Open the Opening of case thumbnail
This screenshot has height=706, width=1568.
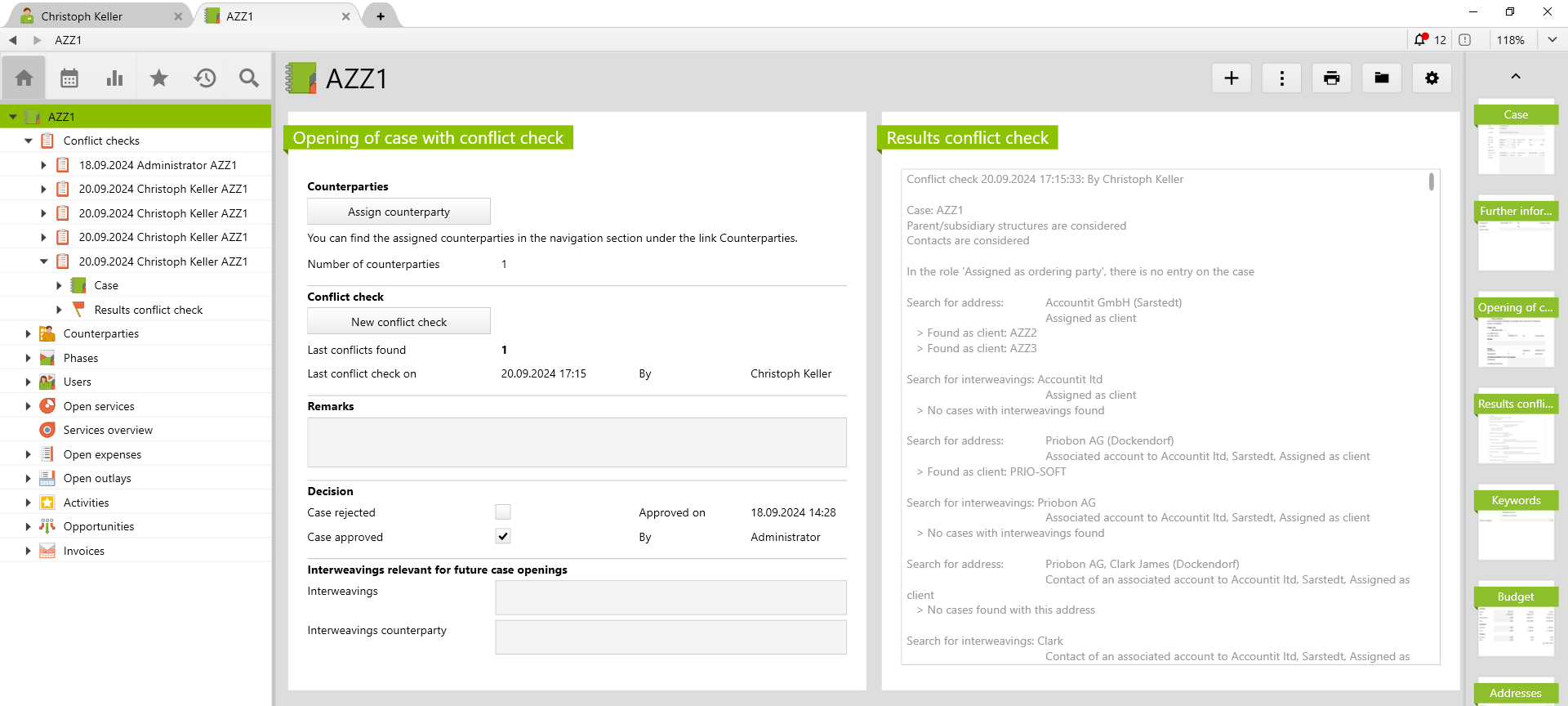pos(1516,330)
